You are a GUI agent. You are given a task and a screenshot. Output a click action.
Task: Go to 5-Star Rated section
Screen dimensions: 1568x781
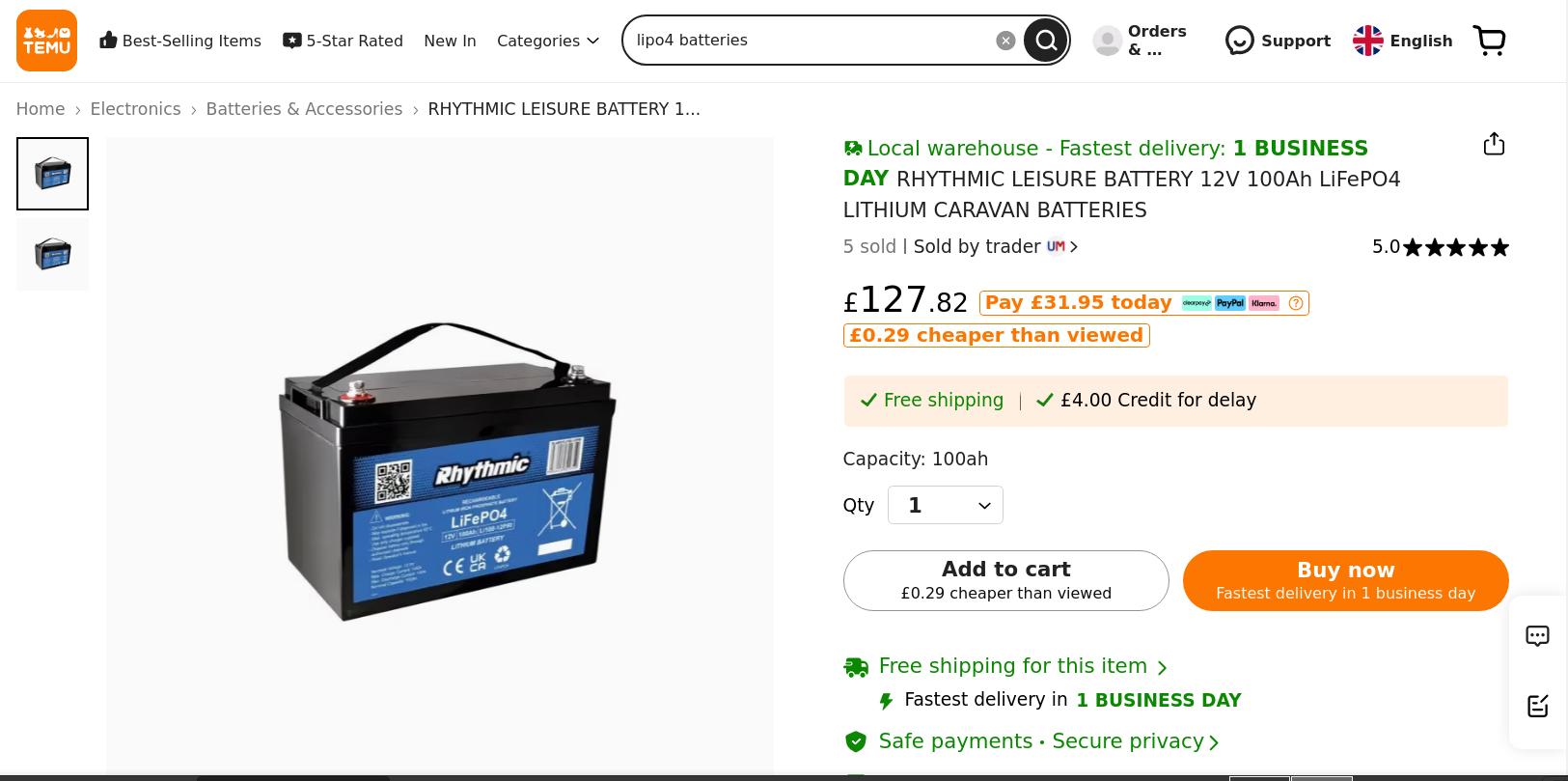coord(343,41)
